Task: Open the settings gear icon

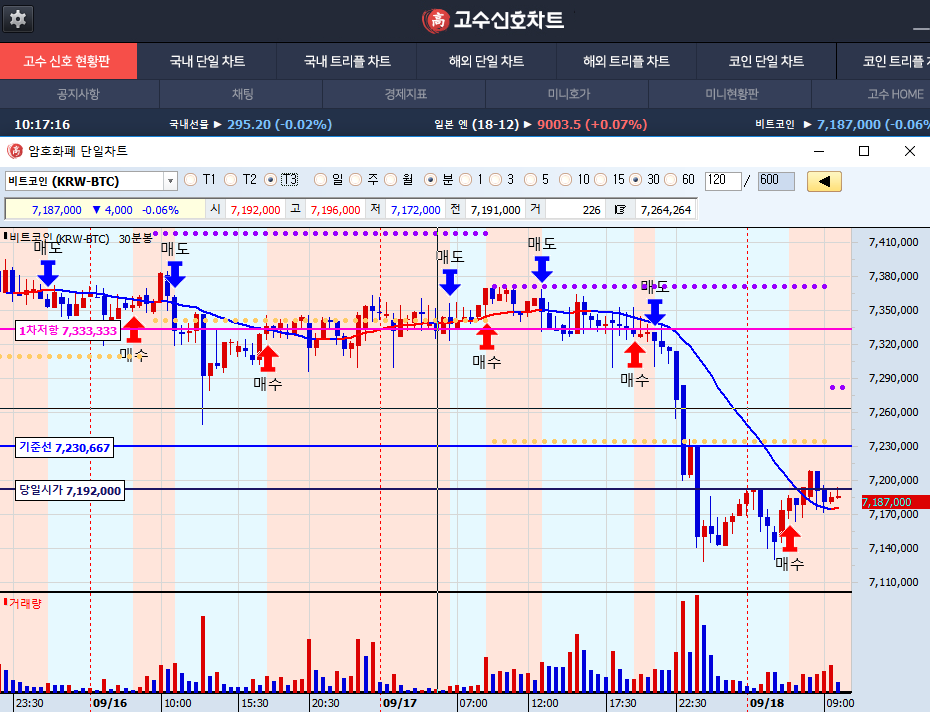Action: tap(18, 19)
